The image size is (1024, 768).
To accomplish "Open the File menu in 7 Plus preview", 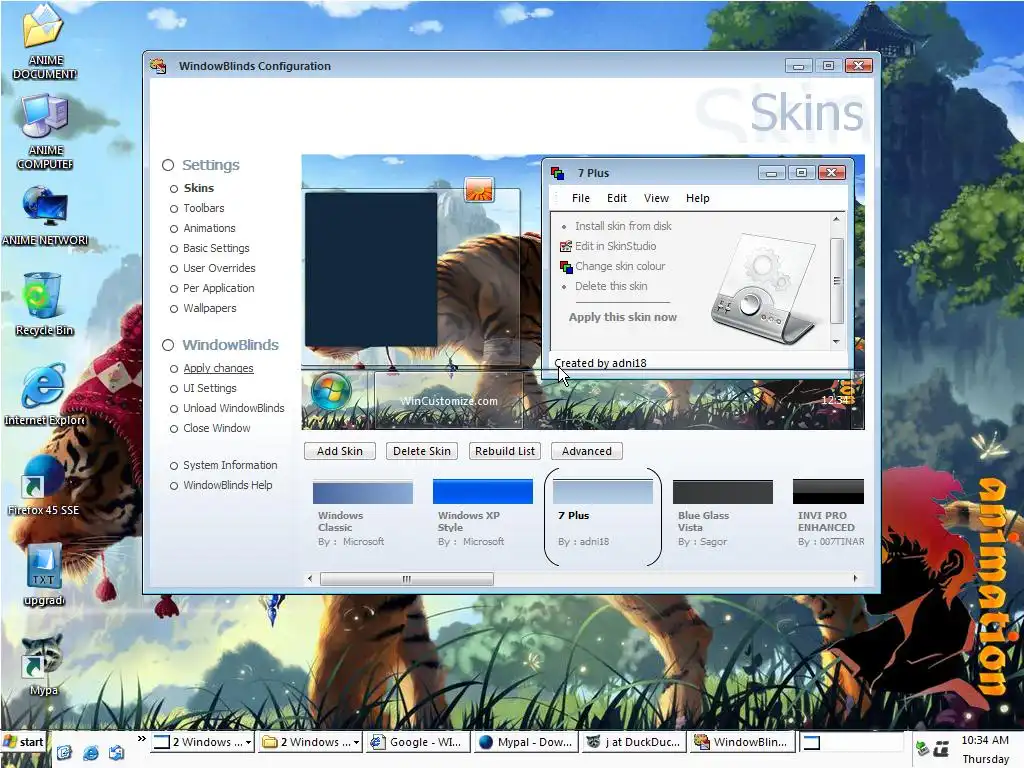I will coord(581,199).
